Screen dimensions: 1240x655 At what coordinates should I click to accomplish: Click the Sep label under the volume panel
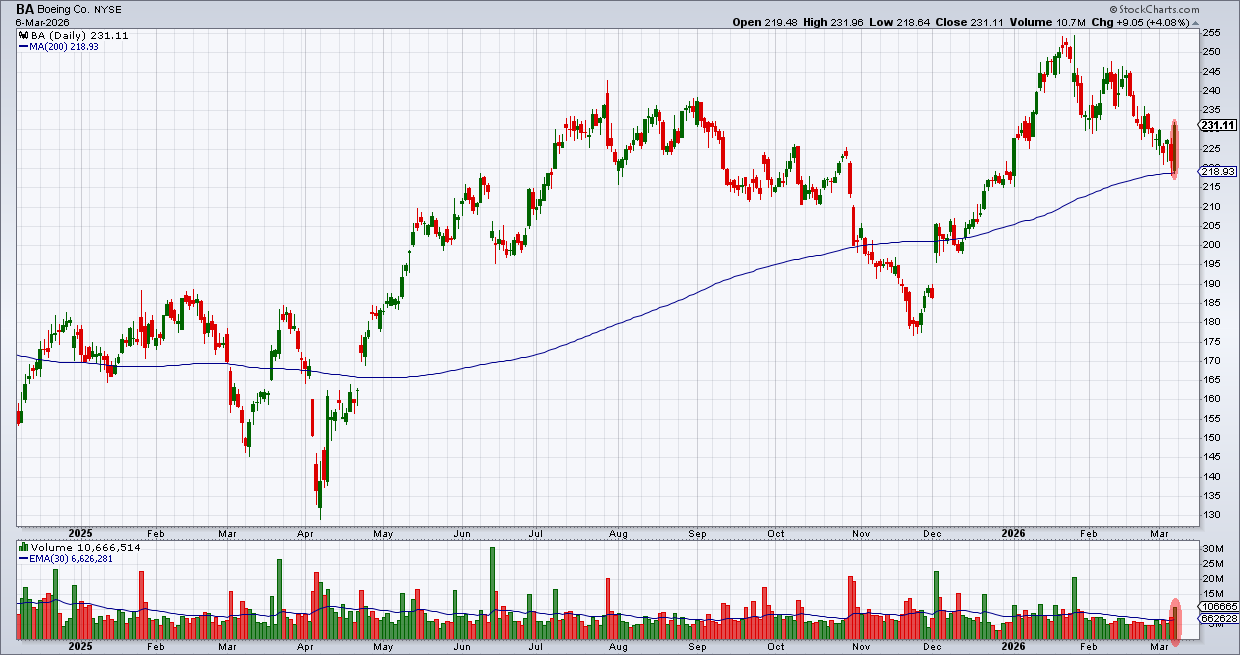(698, 647)
